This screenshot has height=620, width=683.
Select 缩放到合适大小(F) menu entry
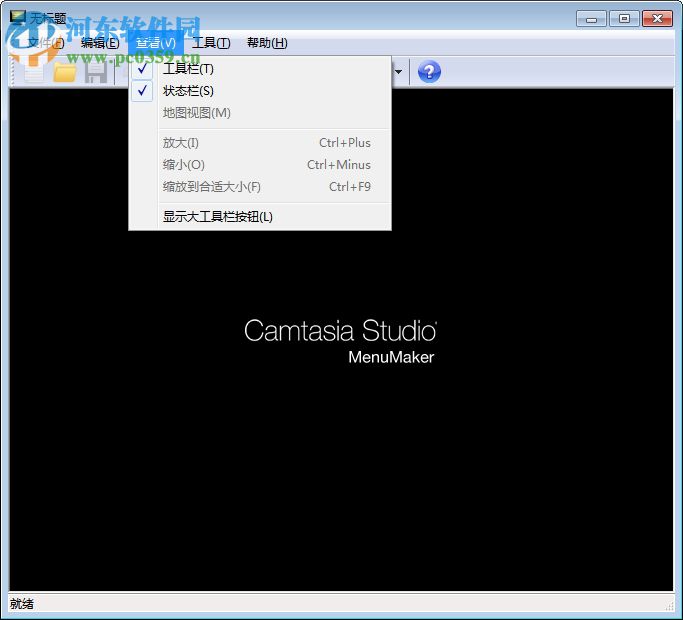[x=260, y=186]
